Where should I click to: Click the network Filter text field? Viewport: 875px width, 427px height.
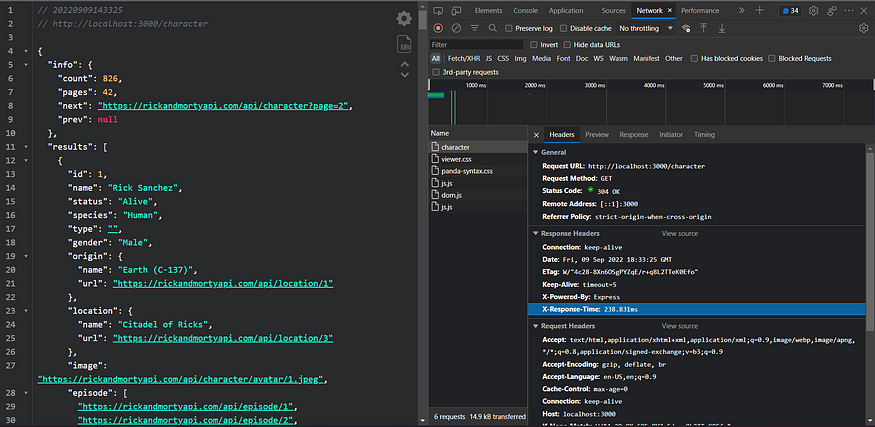pos(476,45)
